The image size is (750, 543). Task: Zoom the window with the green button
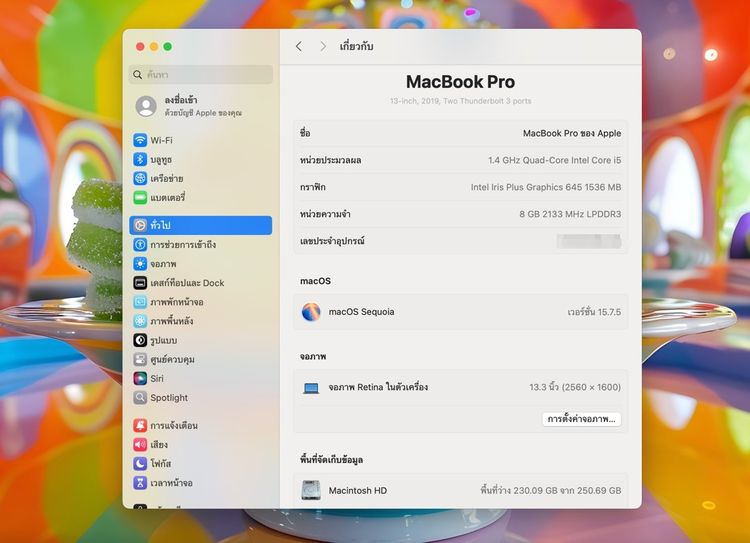[x=167, y=46]
